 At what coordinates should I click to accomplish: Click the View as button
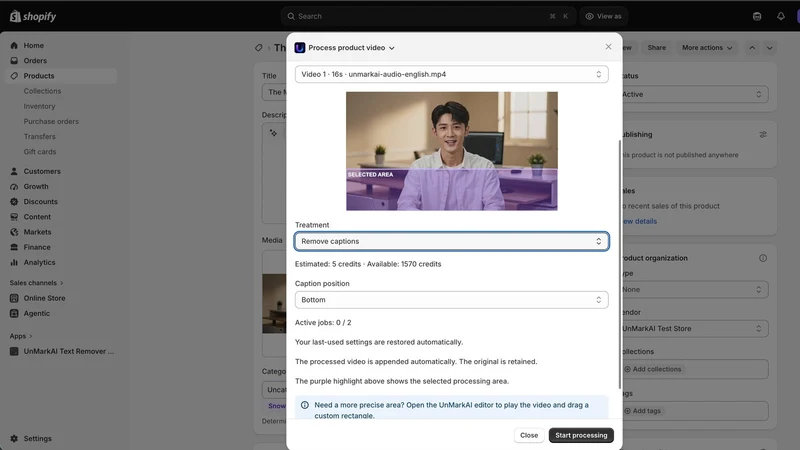[604, 16]
